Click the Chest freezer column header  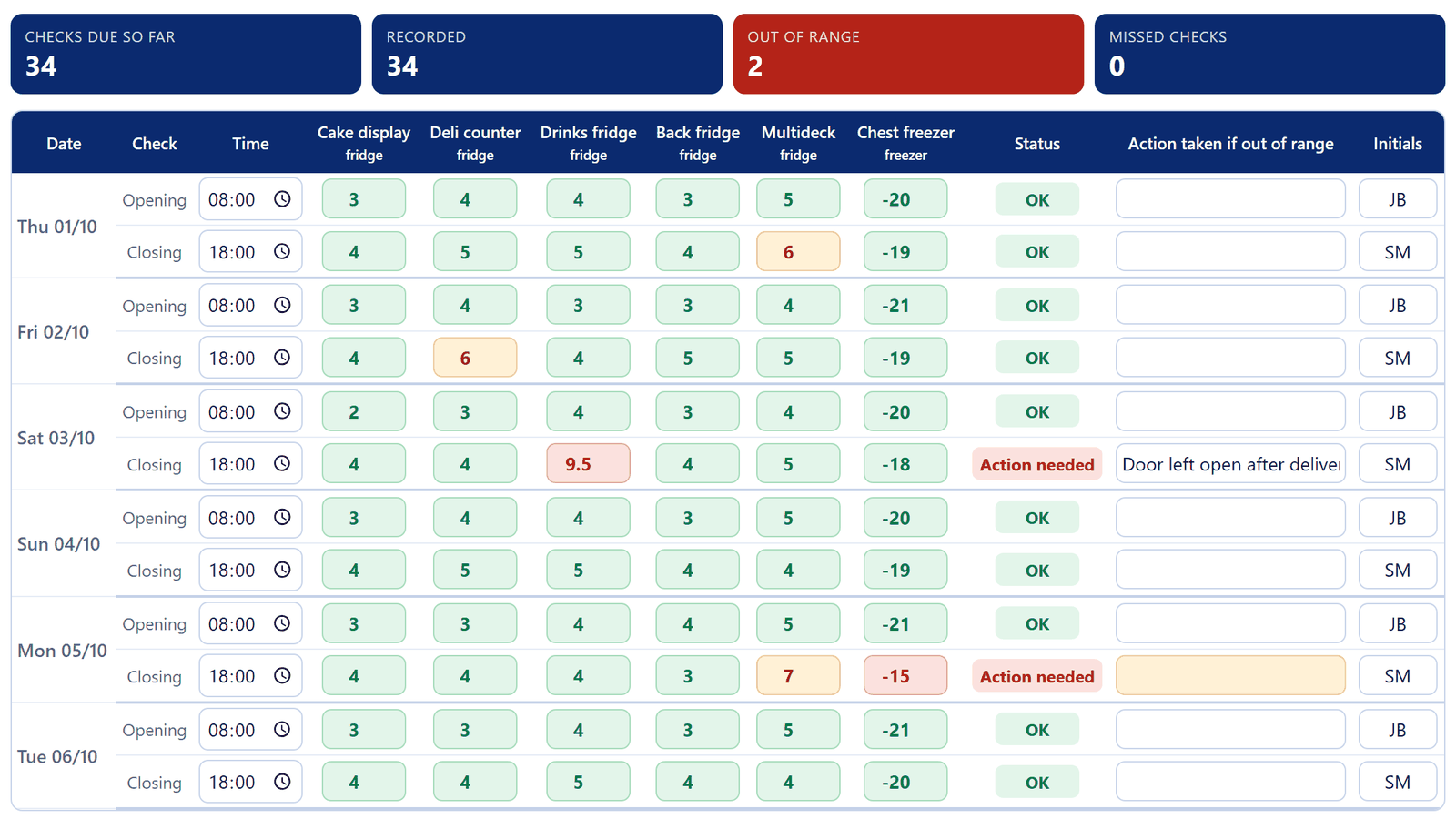tap(905, 143)
